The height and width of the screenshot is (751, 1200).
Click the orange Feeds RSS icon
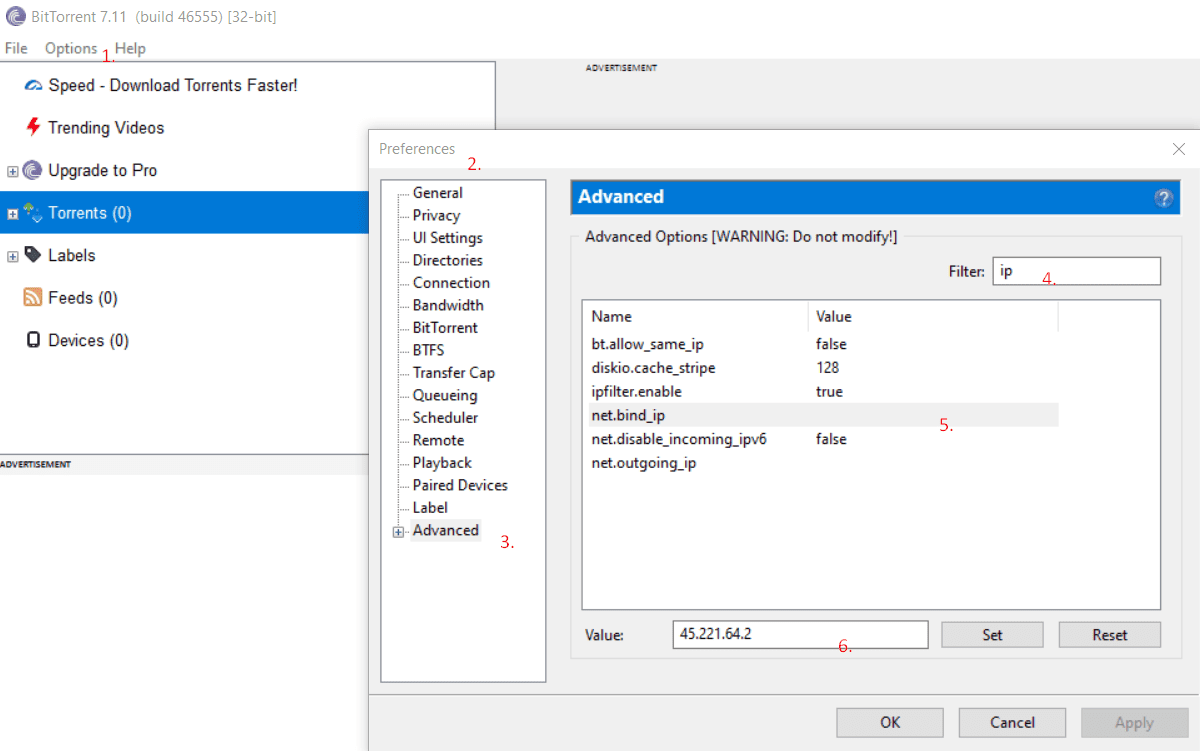coord(33,298)
